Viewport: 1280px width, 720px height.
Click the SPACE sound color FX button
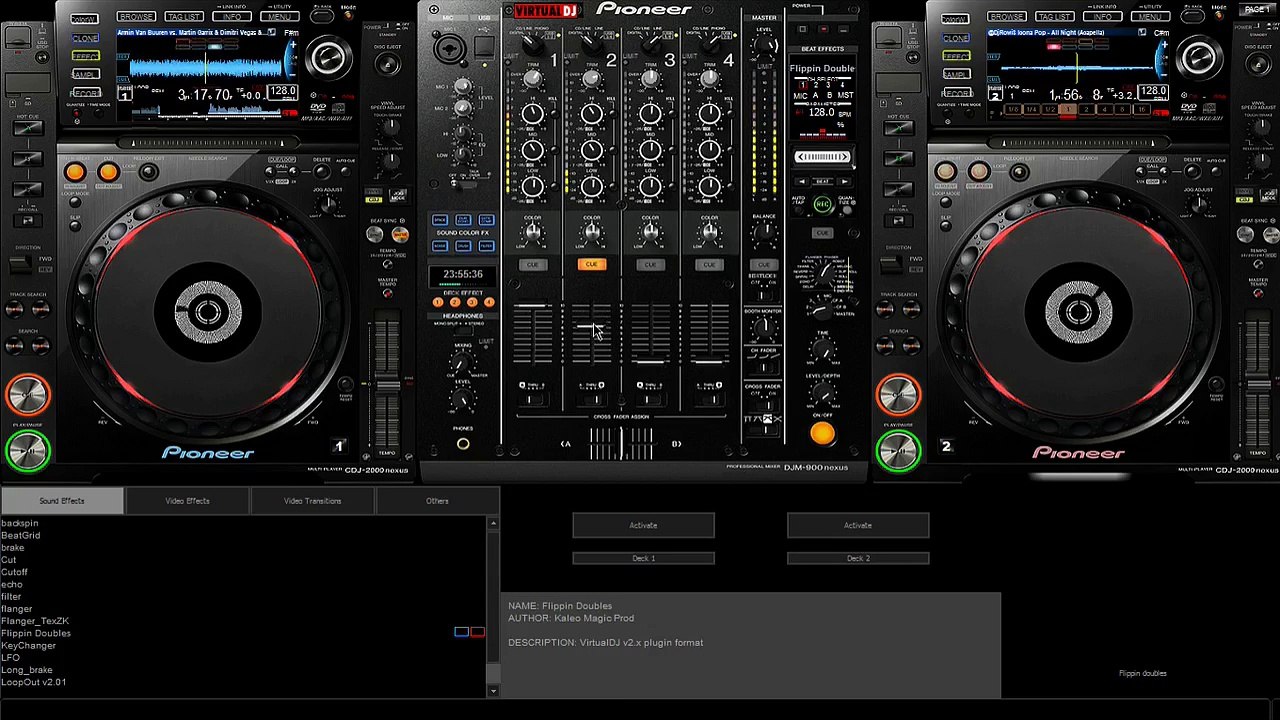pos(440,220)
